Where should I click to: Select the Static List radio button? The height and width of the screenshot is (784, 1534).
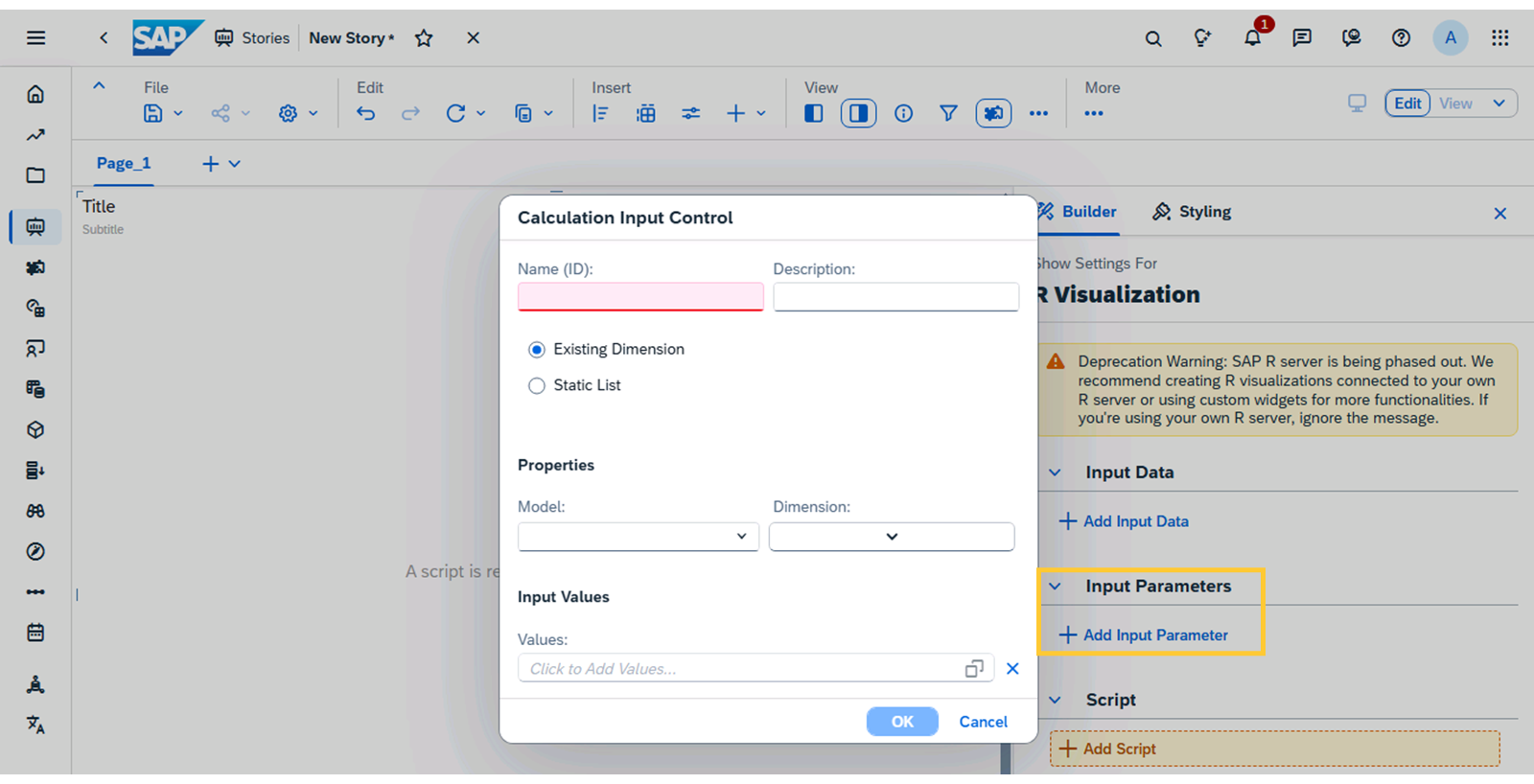coord(537,385)
